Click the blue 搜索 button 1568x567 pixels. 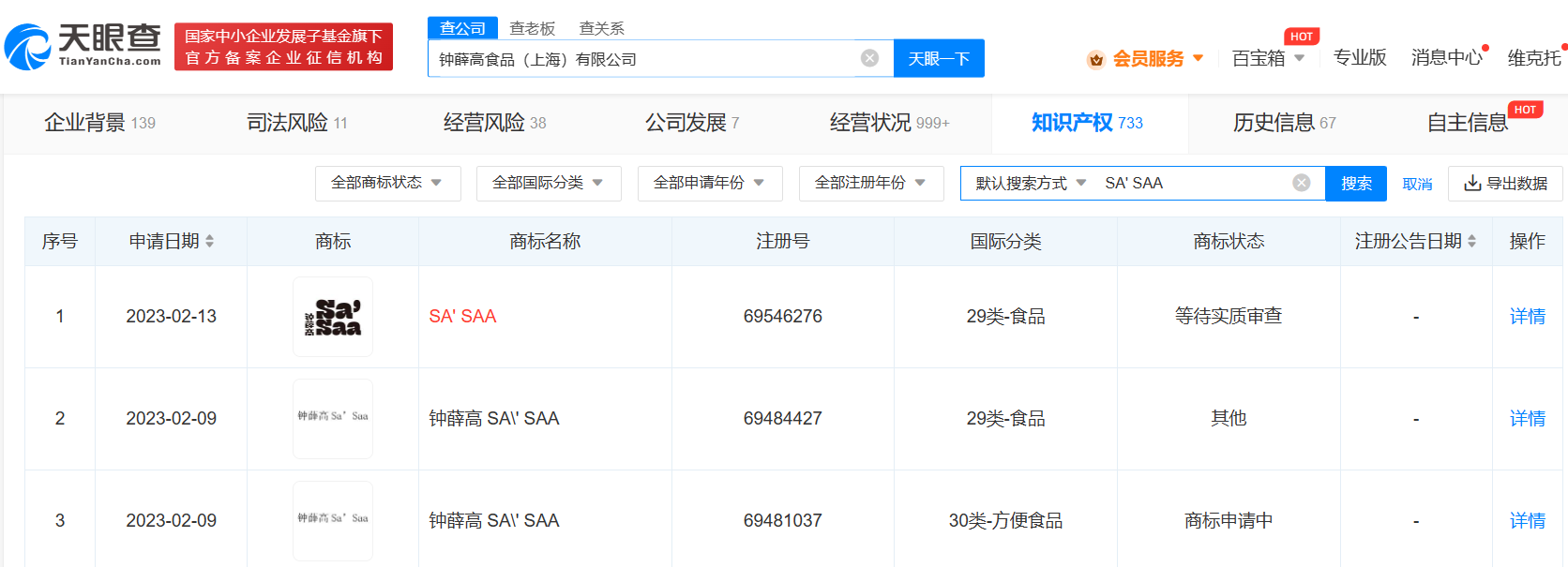pos(1356,183)
